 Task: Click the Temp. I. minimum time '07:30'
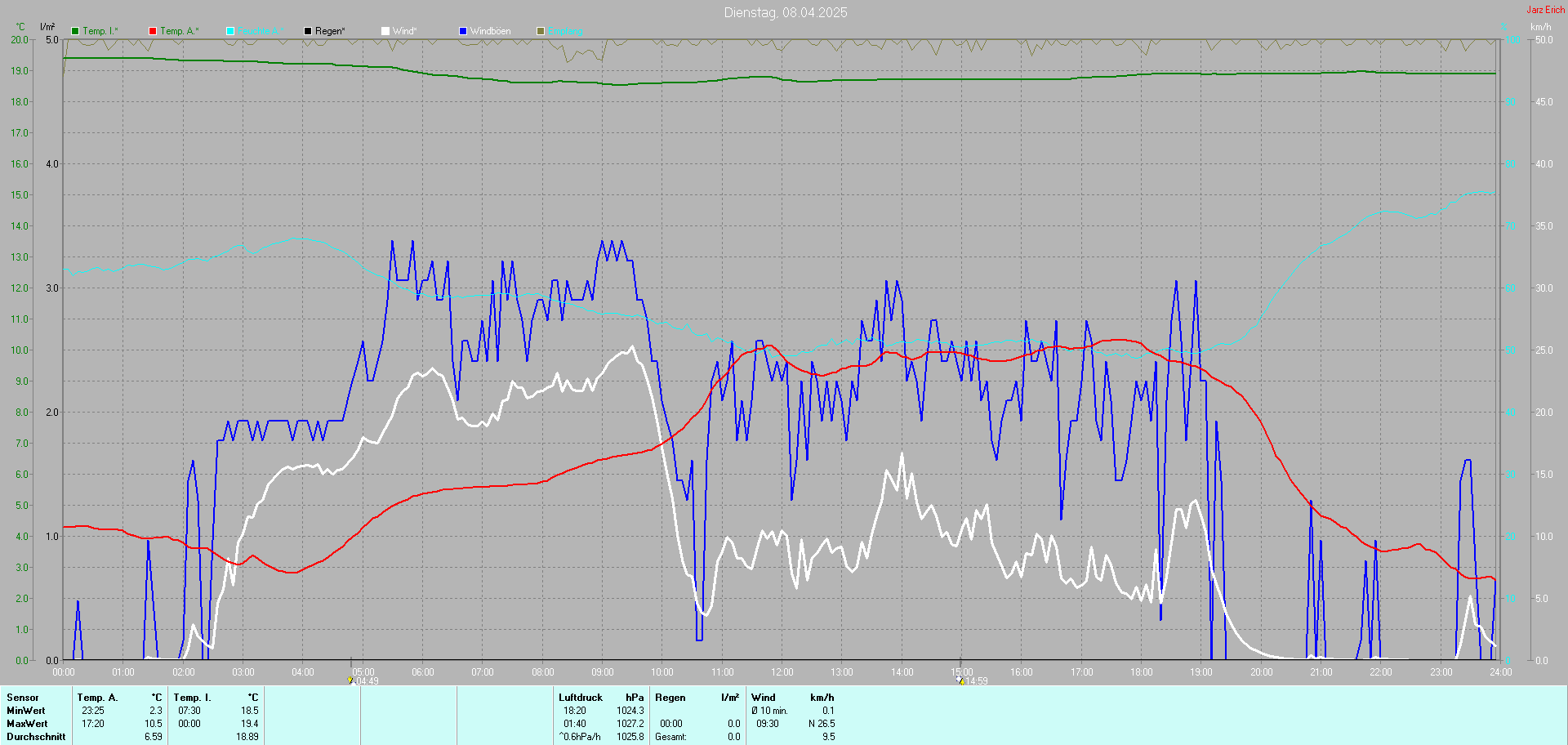189,711
